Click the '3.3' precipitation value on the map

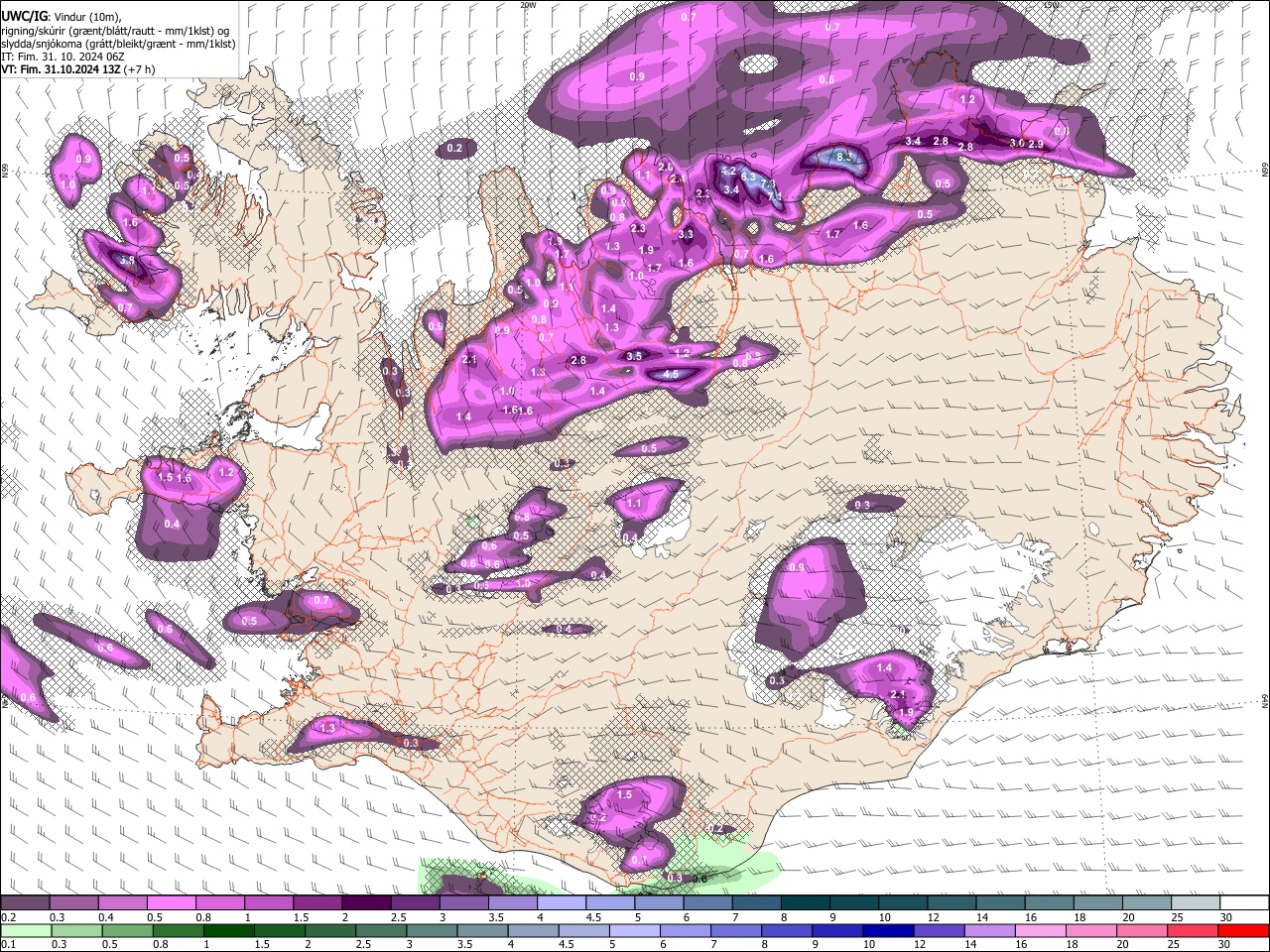coord(686,234)
